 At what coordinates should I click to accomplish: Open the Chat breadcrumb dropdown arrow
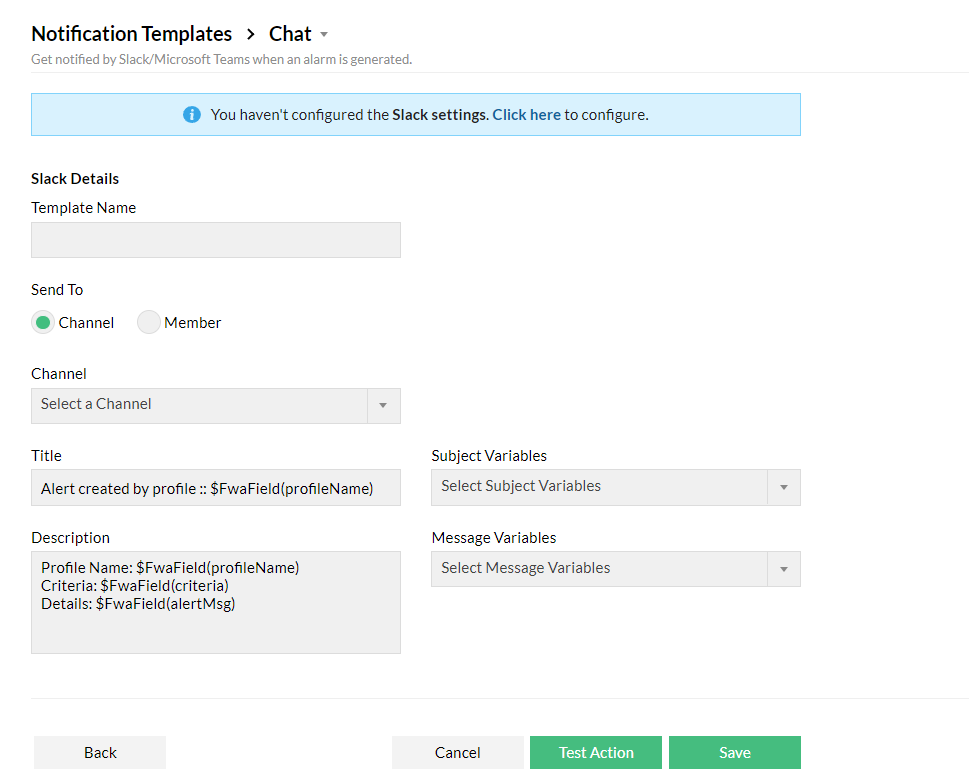tap(324, 35)
